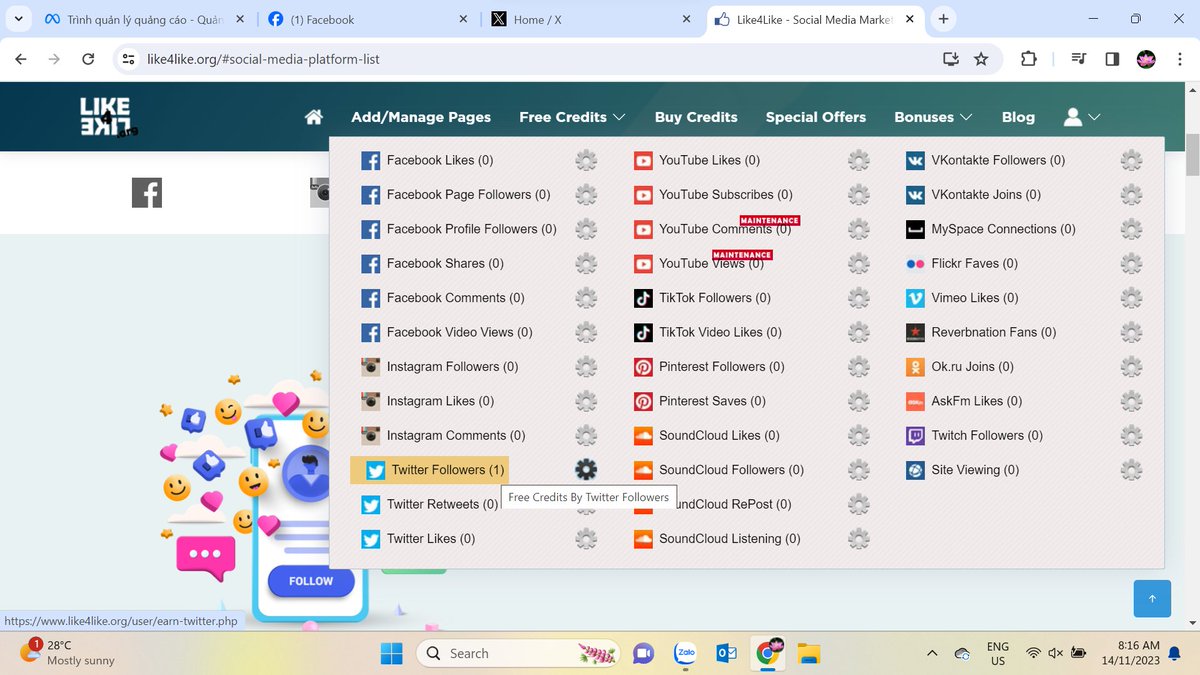
Task: Open settings gear for SoundCloud Listening
Action: pos(859,538)
